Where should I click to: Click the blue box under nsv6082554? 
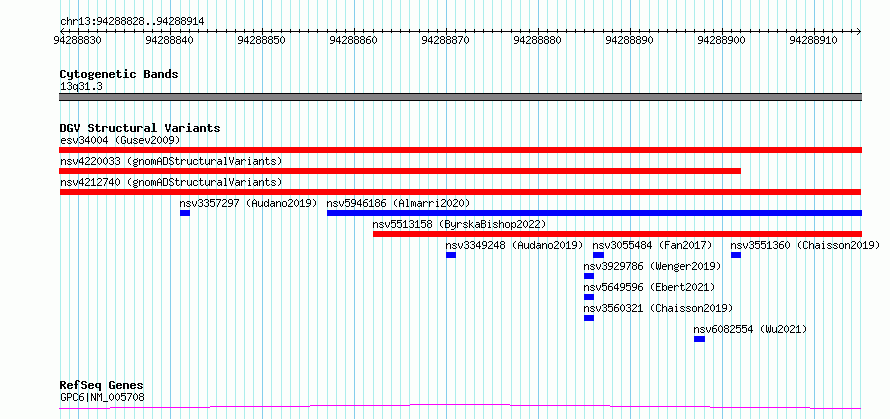(699, 339)
